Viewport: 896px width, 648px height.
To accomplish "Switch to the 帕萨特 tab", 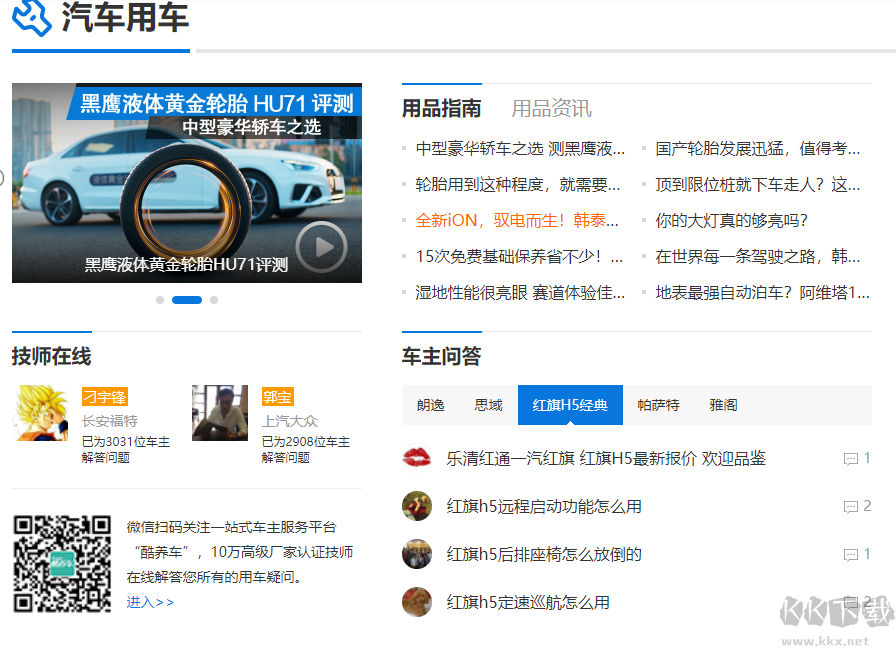I will click(x=658, y=405).
